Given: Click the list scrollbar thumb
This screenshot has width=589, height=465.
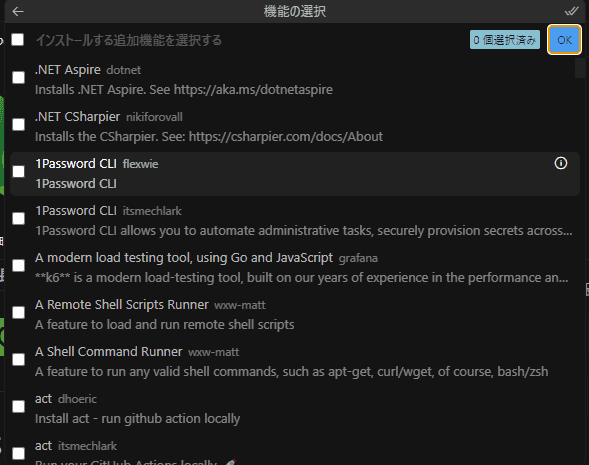Looking at the screenshot, I should (580, 68).
